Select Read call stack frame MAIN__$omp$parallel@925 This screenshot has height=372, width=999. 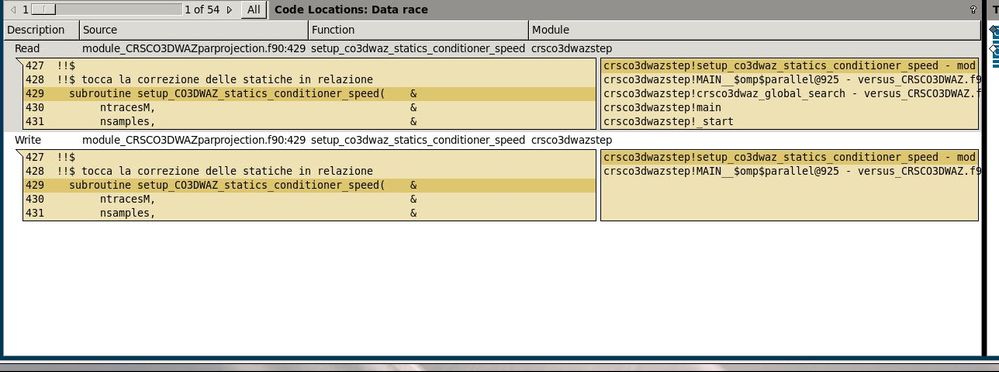click(789, 80)
